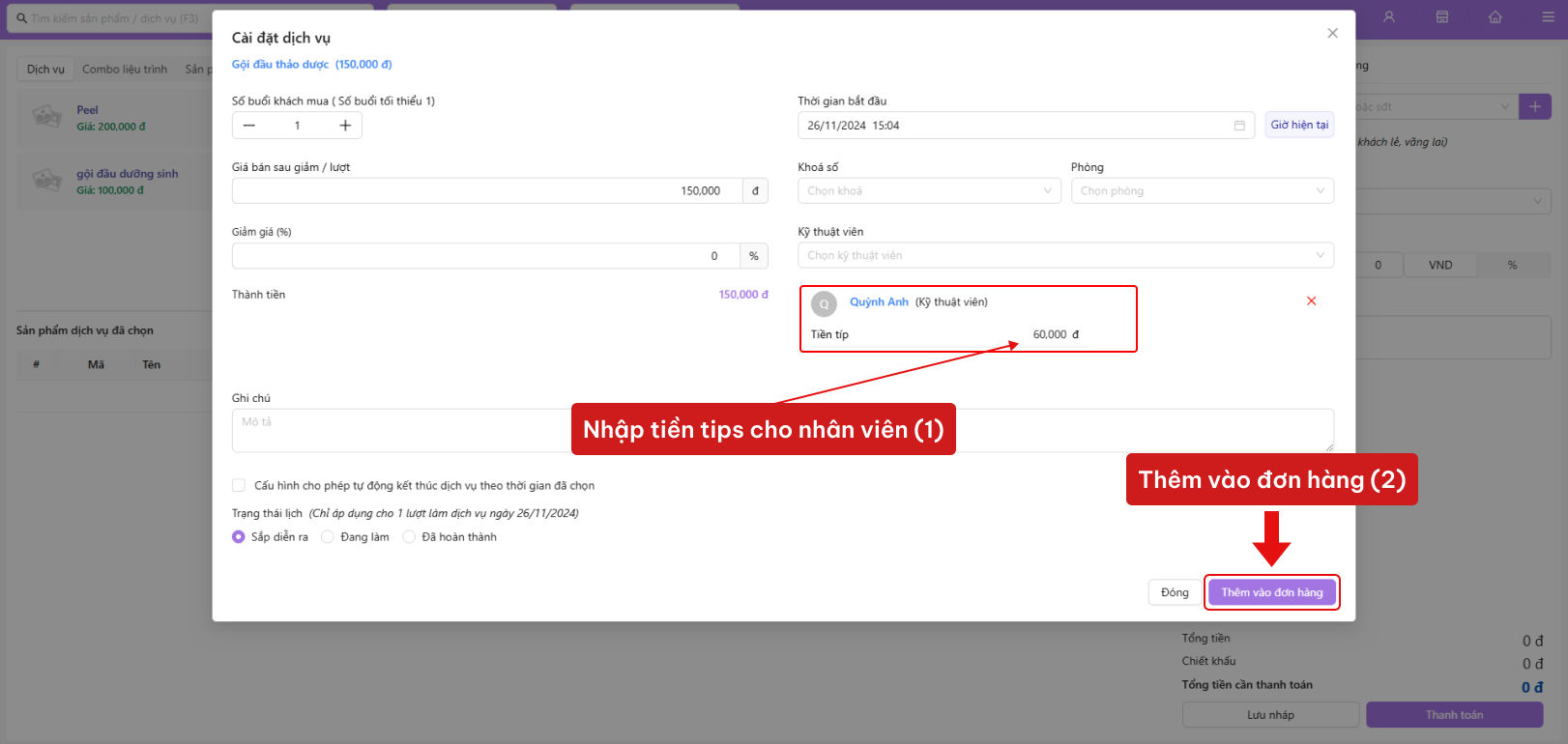1568x744 pixels.
Task: Click Quỳnh Anh technician name link
Action: click(879, 302)
